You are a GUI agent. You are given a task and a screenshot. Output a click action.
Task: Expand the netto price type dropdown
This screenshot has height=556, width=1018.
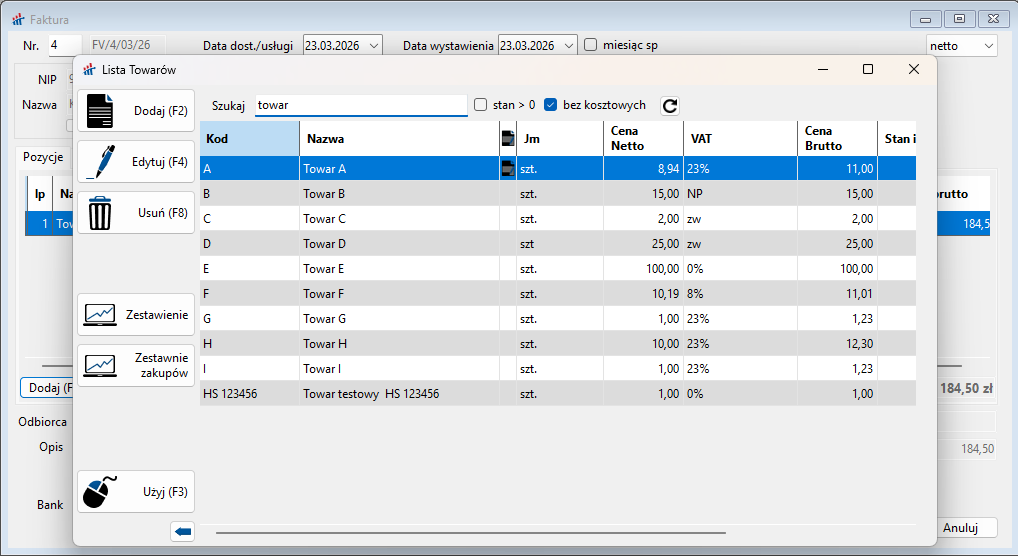(x=988, y=45)
